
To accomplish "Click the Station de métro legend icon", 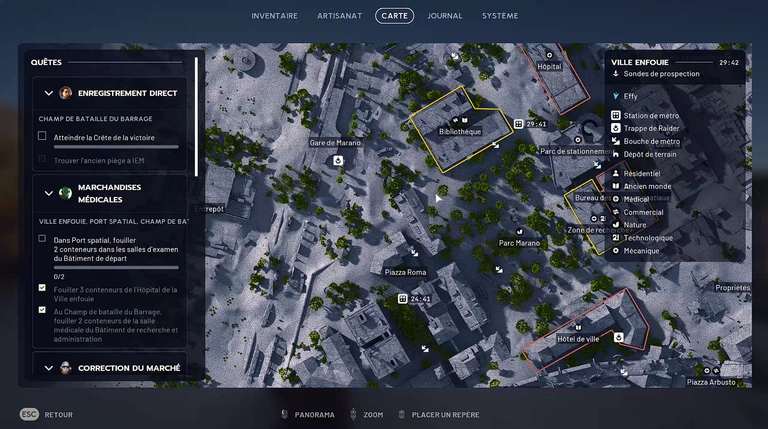I will click(616, 116).
